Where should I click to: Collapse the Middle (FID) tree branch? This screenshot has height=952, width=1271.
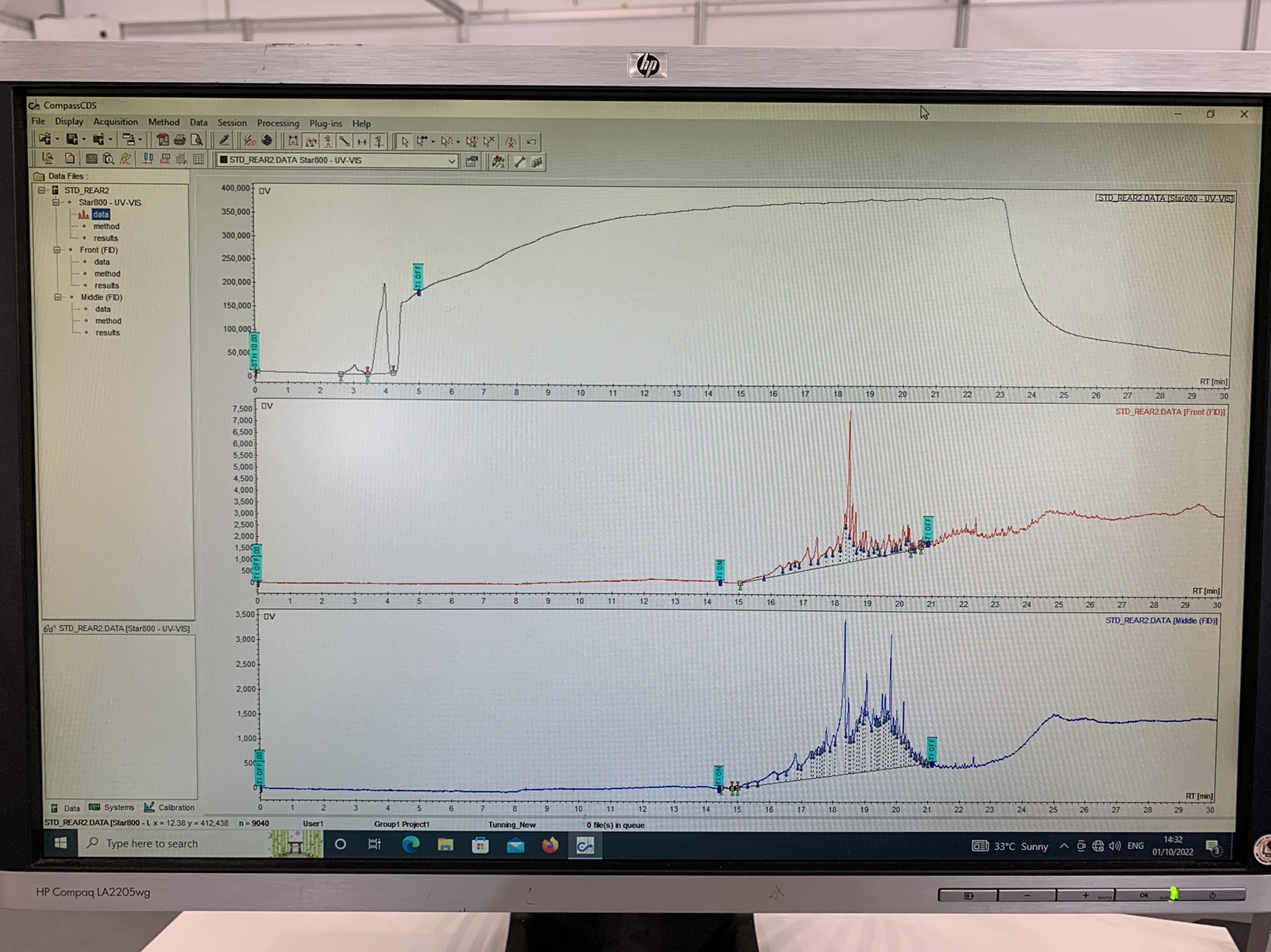click(59, 297)
